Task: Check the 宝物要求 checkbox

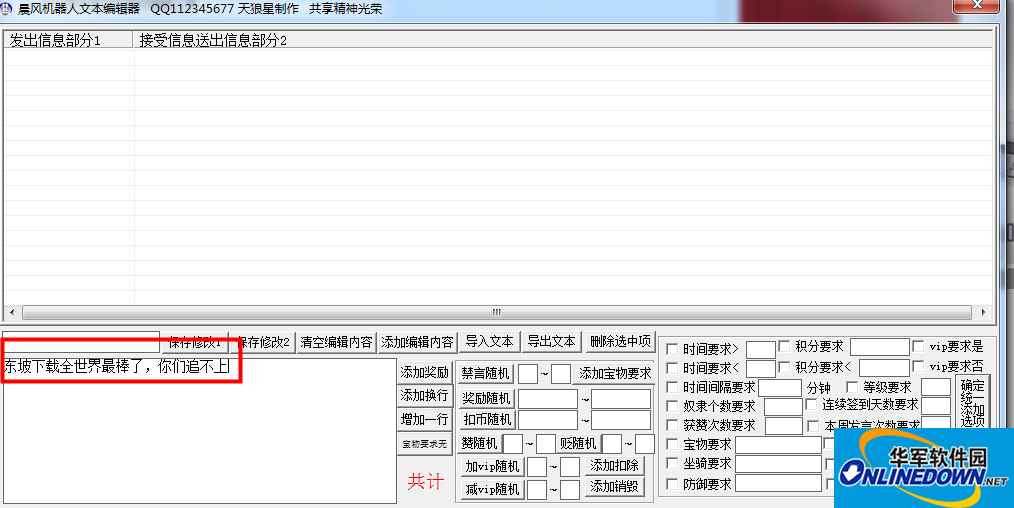Action: [x=673, y=445]
